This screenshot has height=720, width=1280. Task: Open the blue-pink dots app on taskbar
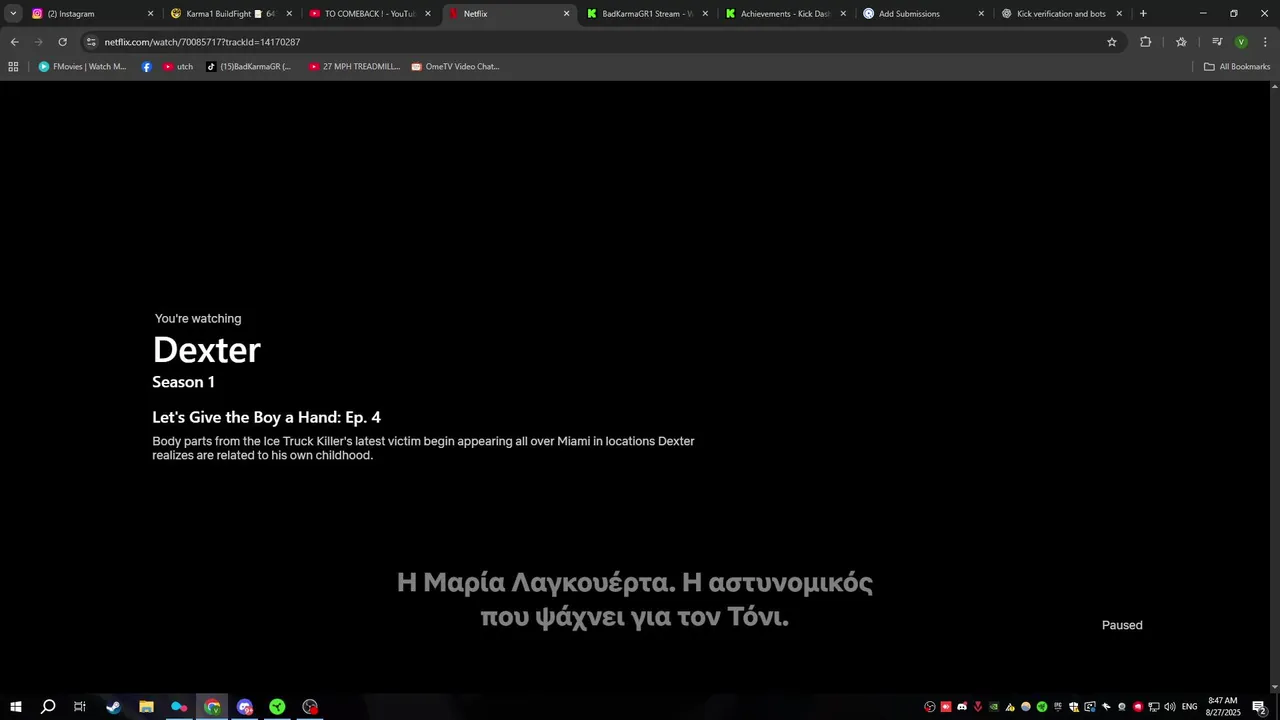(x=179, y=707)
